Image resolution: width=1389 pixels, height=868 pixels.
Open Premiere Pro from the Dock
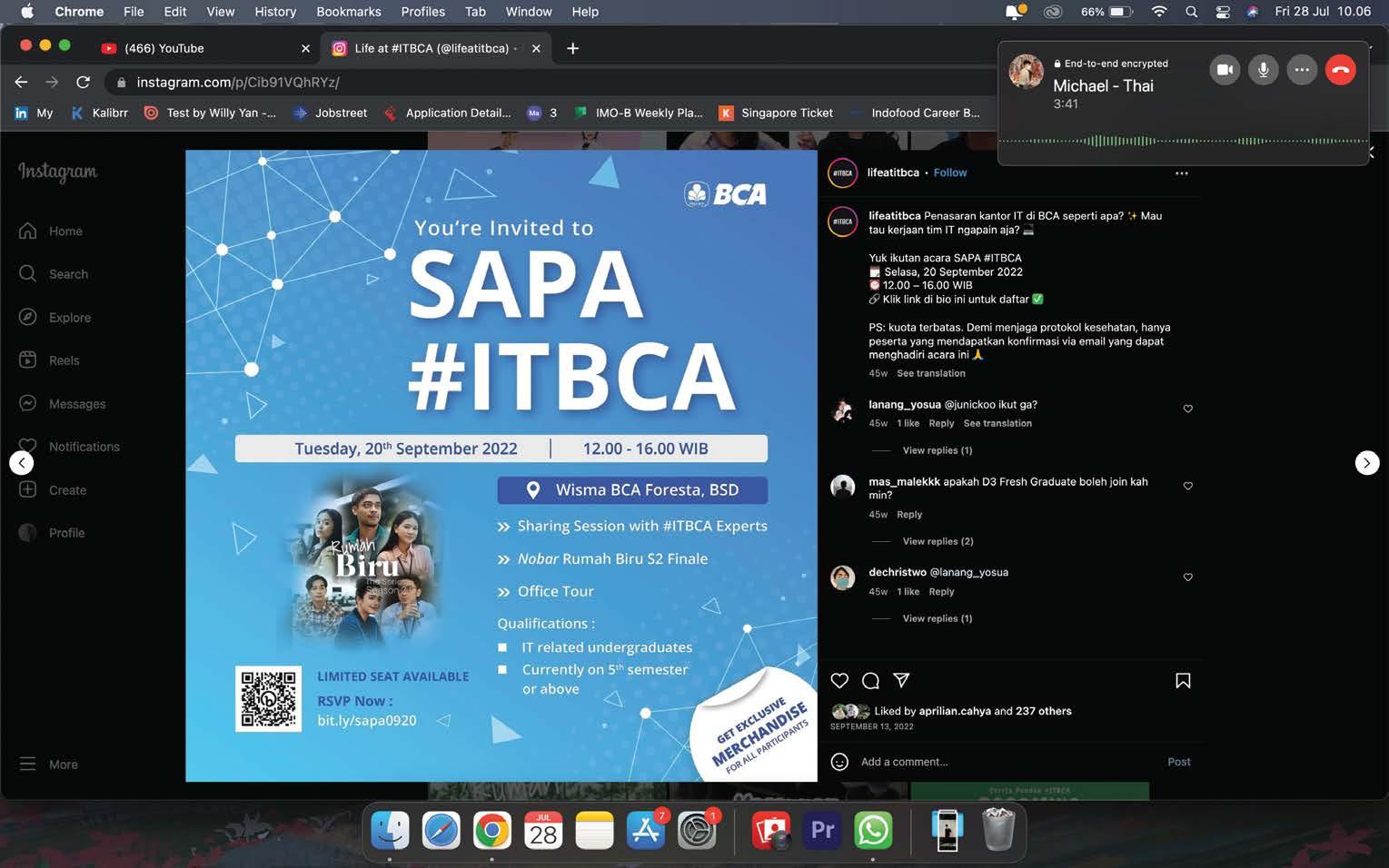822,830
